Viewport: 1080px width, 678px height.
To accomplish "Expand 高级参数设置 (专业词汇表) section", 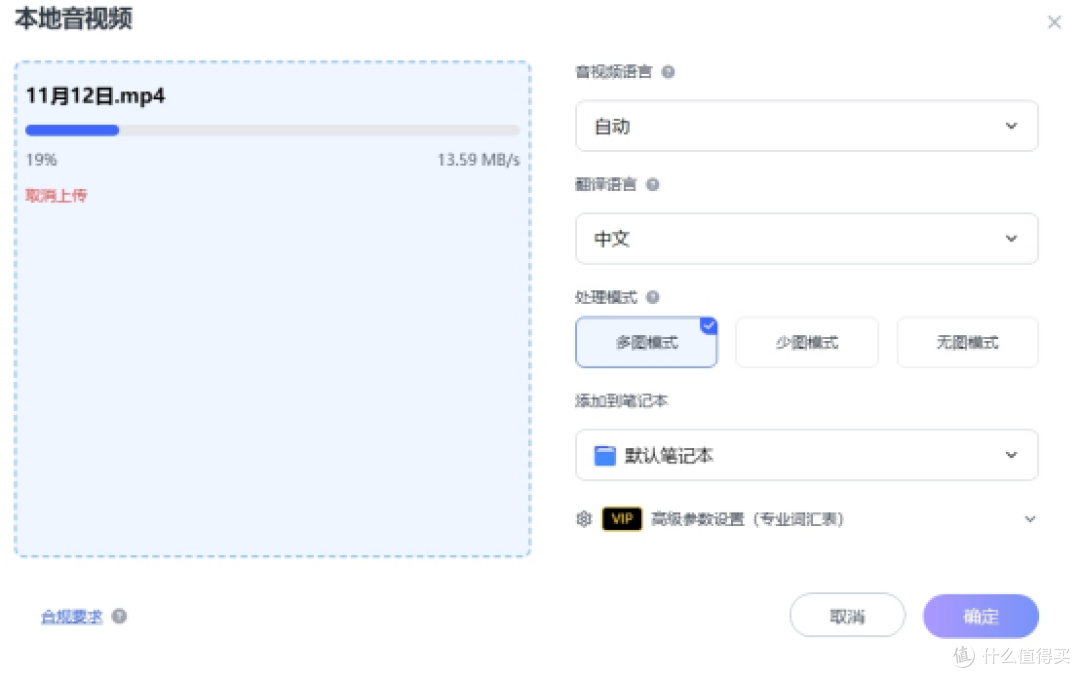I will click(x=807, y=519).
